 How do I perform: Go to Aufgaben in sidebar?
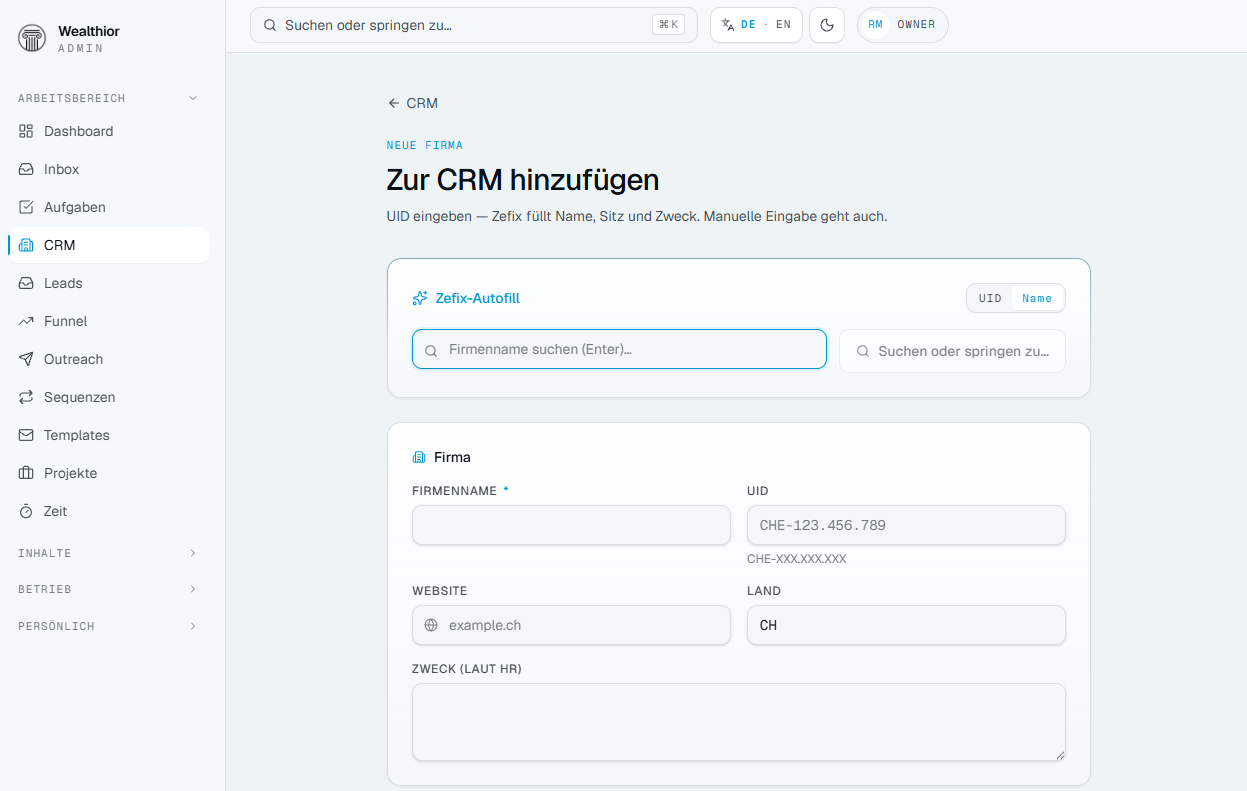tap(108, 207)
